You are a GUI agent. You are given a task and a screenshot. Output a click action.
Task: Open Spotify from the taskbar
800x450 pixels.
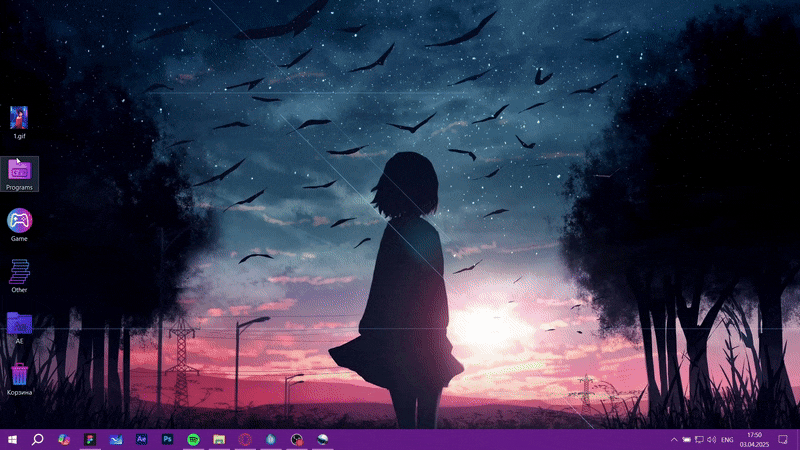[193, 439]
